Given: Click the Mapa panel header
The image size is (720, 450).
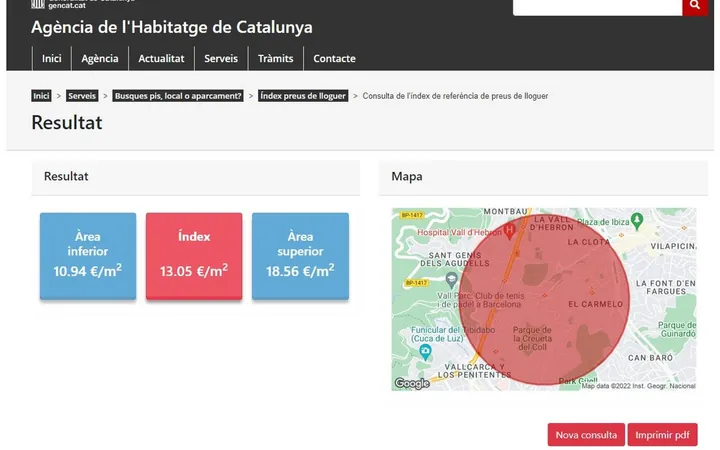Looking at the screenshot, I should (543, 177).
